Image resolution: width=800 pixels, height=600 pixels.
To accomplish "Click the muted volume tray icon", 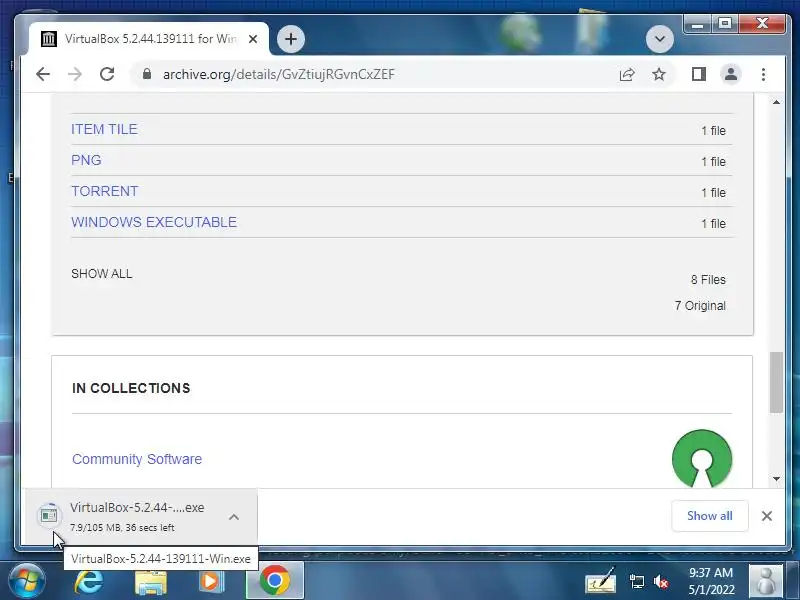I will click(661, 582).
